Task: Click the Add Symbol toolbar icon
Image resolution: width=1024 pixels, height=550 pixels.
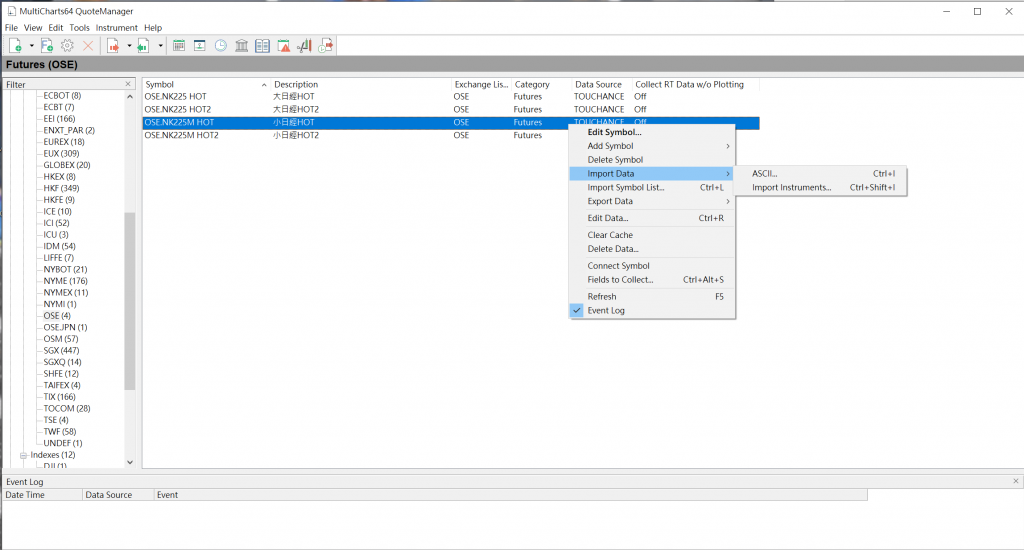Action: coord(15,46)
